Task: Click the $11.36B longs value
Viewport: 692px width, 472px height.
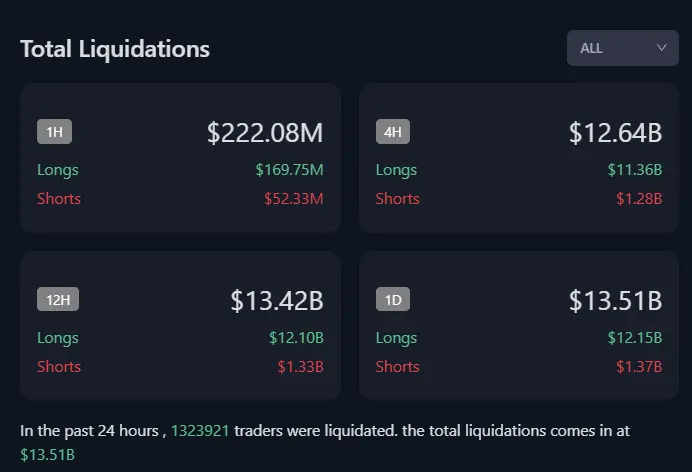Action: tap(635, 170)
